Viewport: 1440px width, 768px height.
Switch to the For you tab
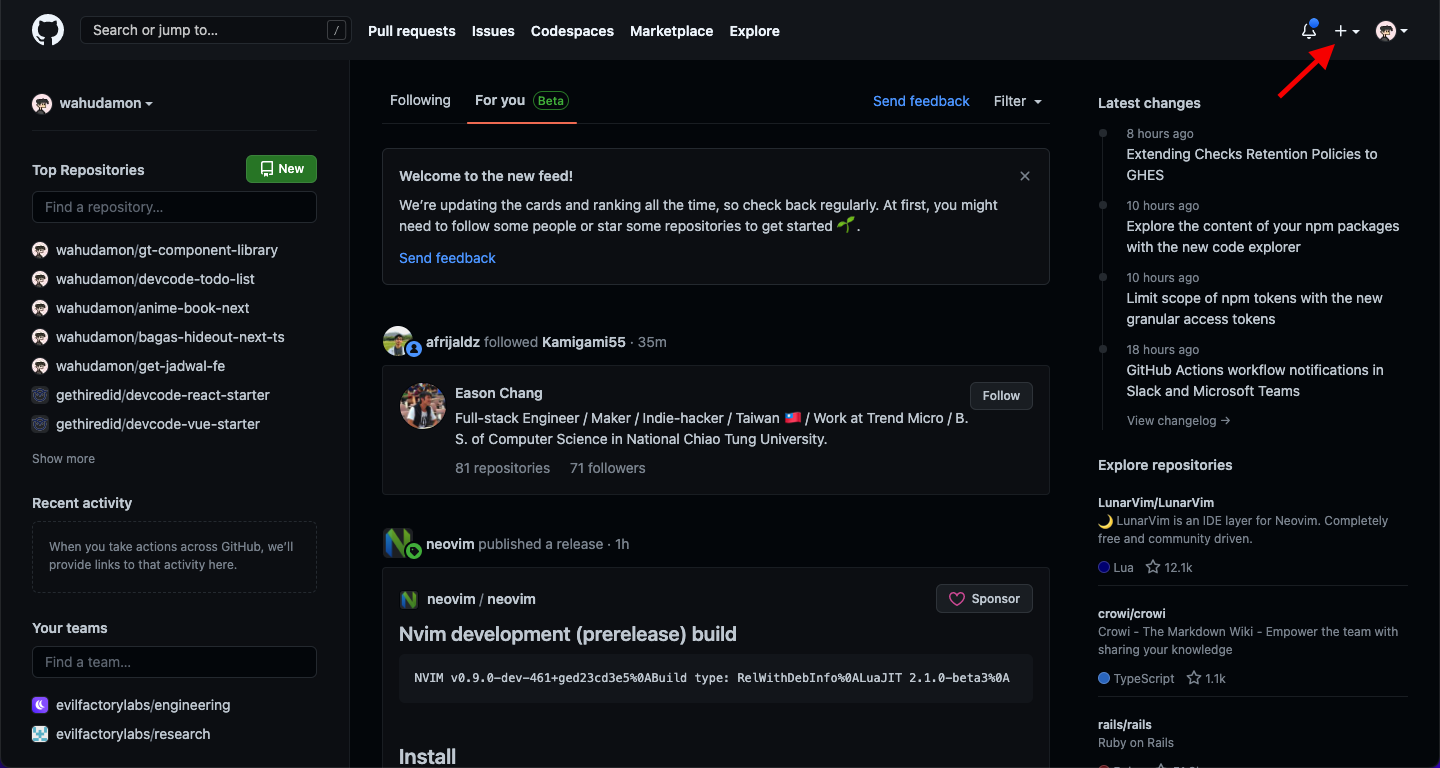[522, 100]
